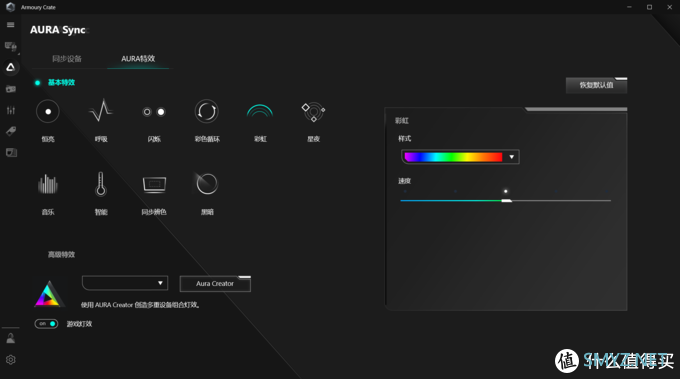Open the news icon in sidebar
Image resolution: width=680 pixels, height=379 pixels.
pyautogui.click(x=10, y=152)
